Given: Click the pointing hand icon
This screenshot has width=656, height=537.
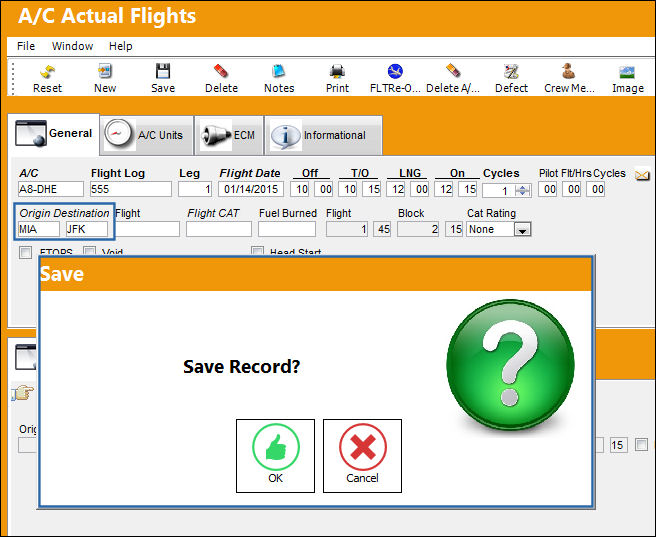Looking at the screenshot, I should click(x=23, y=393).
